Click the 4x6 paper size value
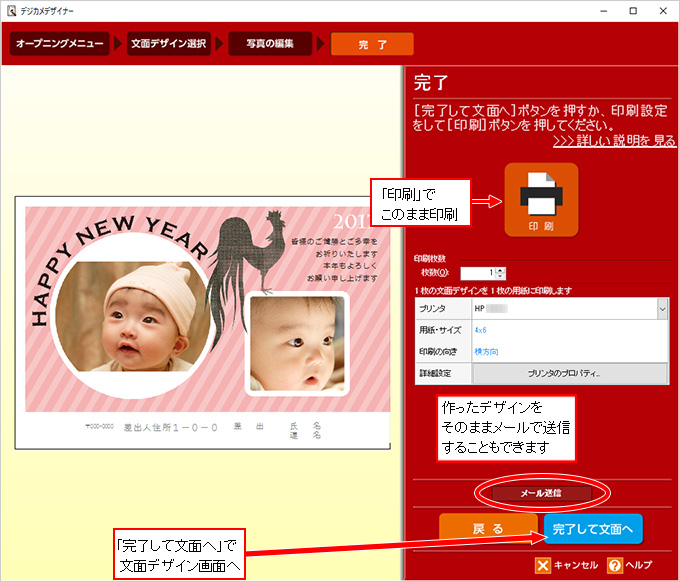Screen dimensions: 680x582 tap(481, 330)
